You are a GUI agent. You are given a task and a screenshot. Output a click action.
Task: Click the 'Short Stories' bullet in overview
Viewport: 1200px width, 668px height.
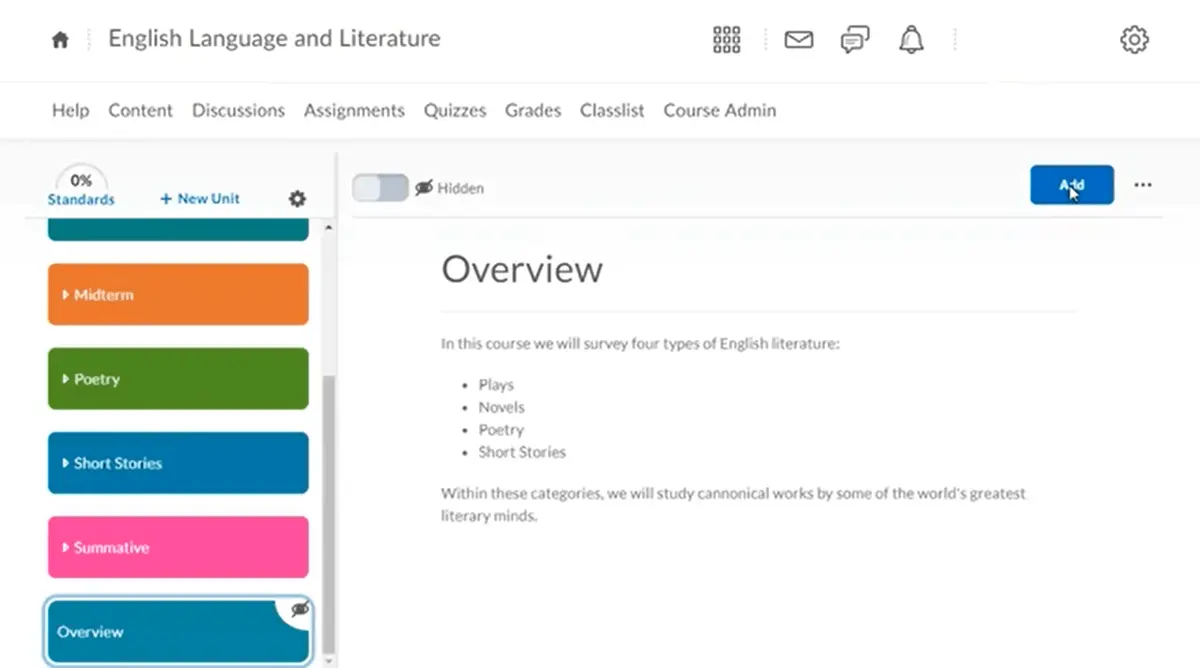(x=522, y=452)
